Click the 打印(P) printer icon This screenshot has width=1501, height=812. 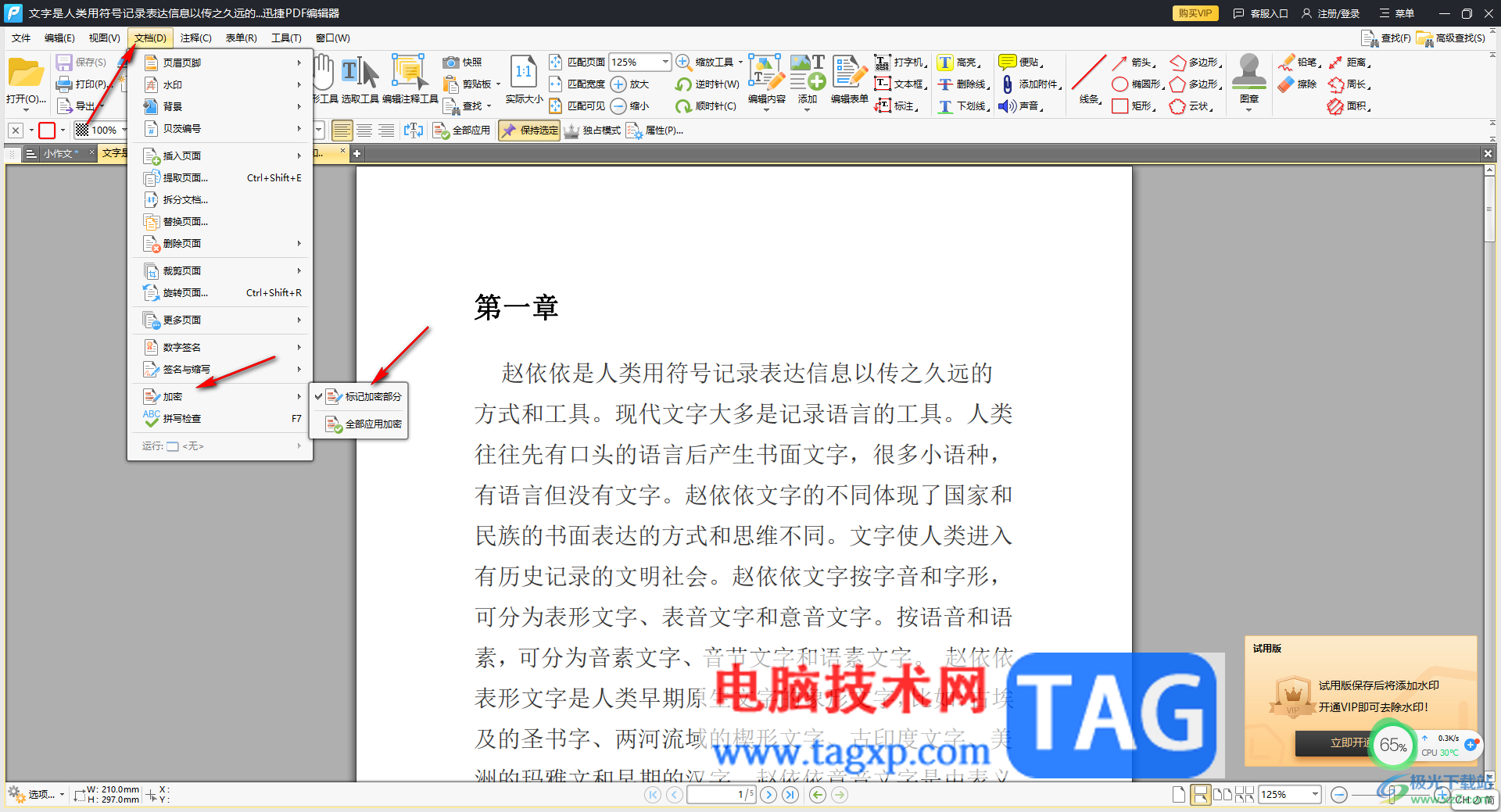(64, 84)
